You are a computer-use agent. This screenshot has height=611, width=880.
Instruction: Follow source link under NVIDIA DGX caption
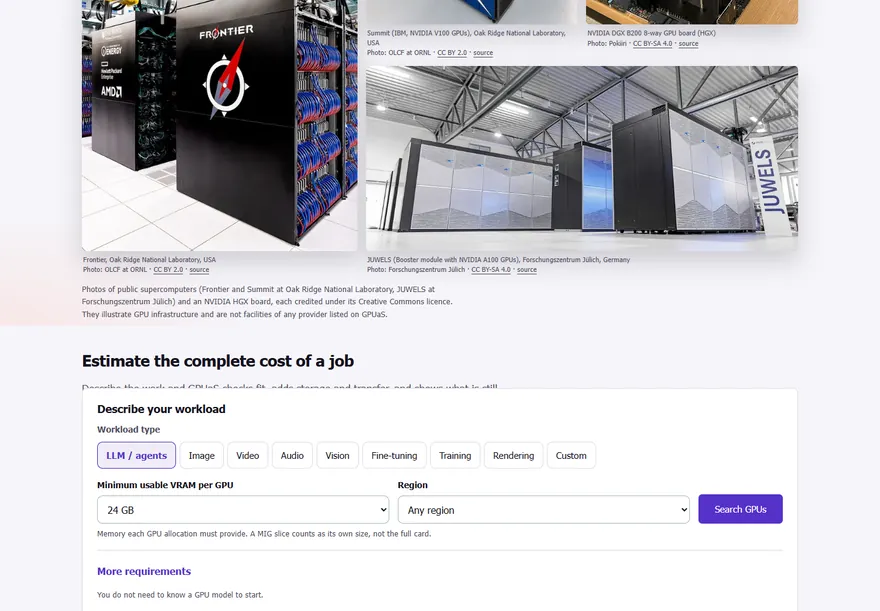click(689, 43)
